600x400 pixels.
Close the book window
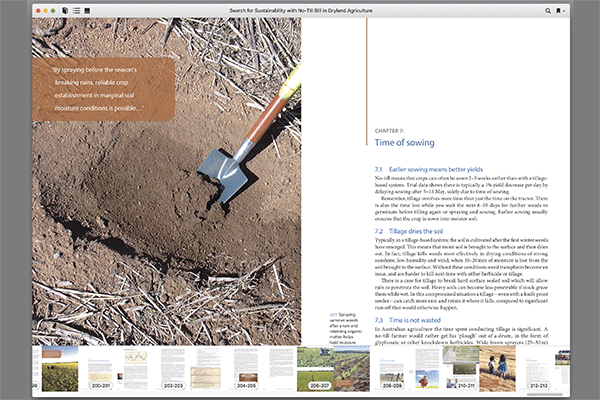tap(38, 10)
